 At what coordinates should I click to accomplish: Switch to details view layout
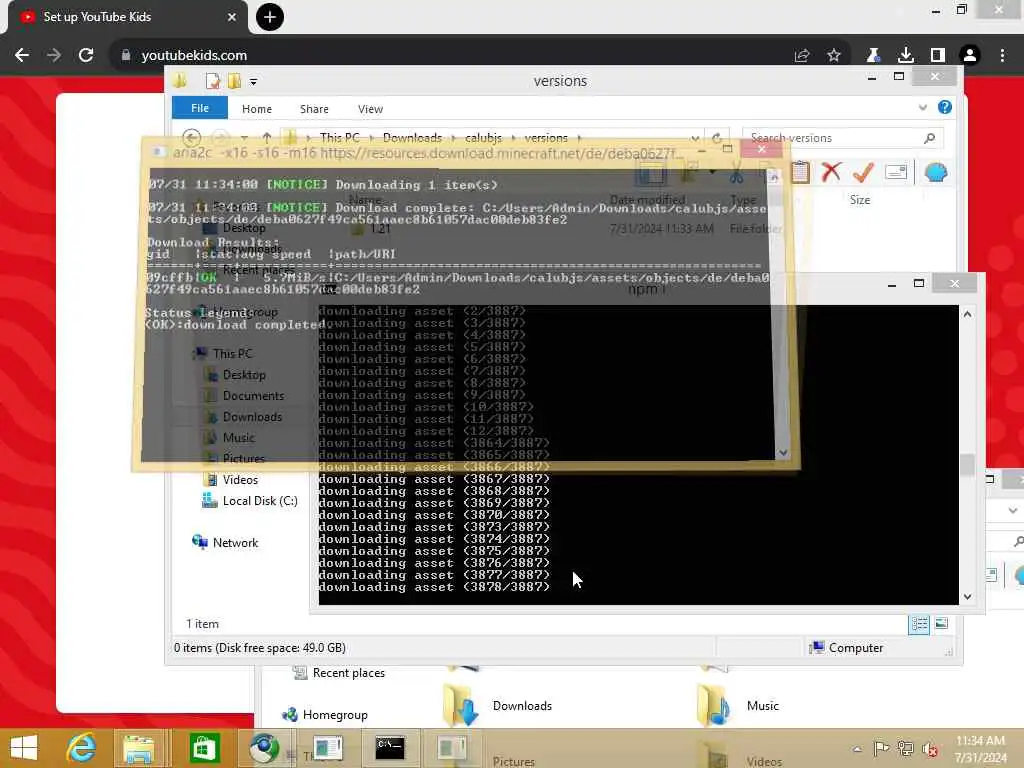pos(919,624)
